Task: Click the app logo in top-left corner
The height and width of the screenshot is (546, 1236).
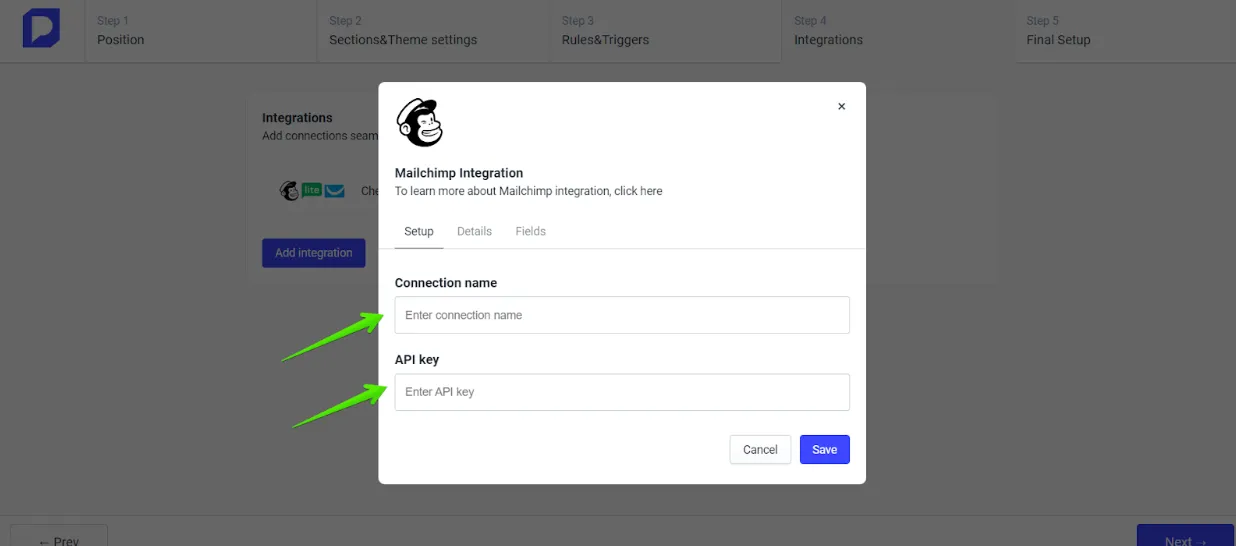Action: [x=41, y=28]
